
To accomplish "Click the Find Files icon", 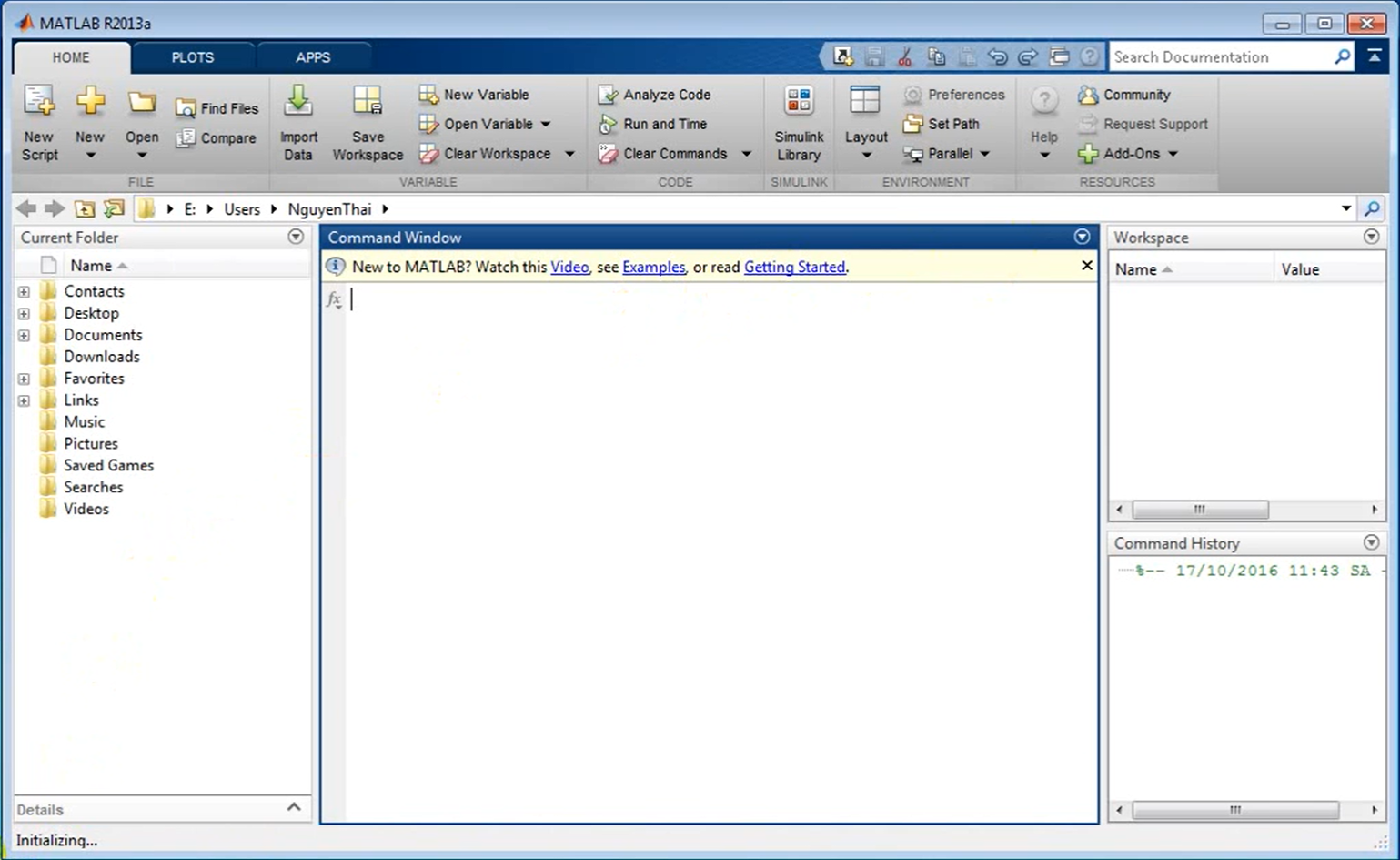I will pyautogui.click(x=186, y=108).
